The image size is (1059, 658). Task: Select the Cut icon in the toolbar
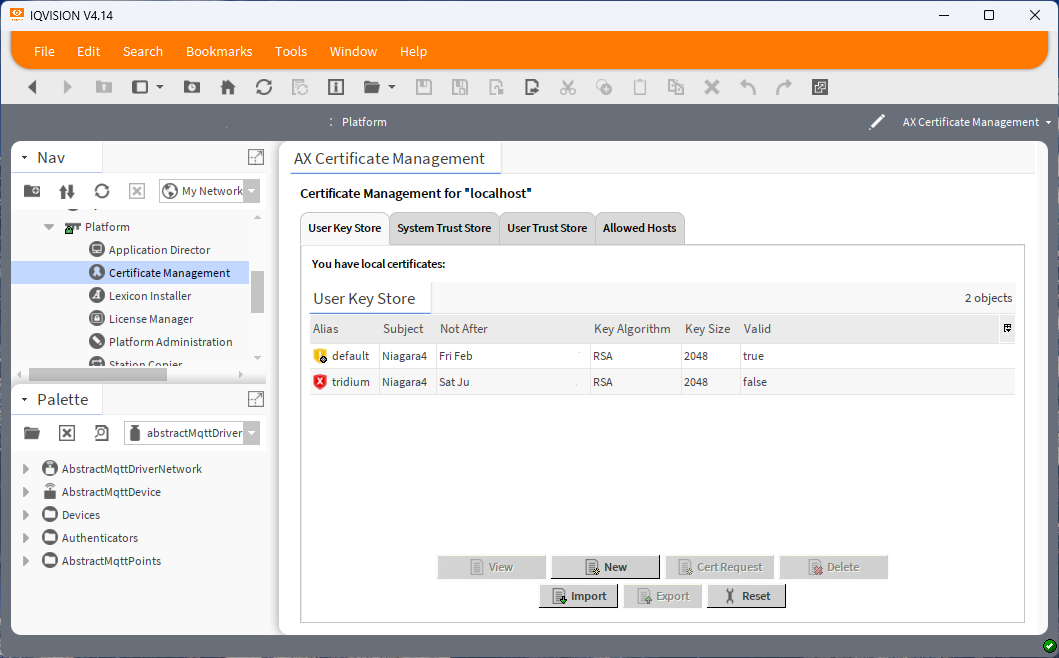(567, 87)
